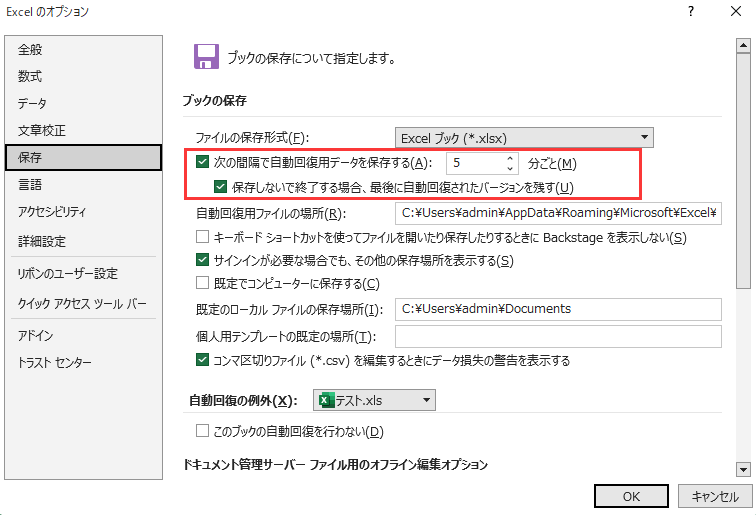Click 既定のローカル ファイルの保存場所 field
The height and width of the screenshot is (515, 756).
point(558,309)
